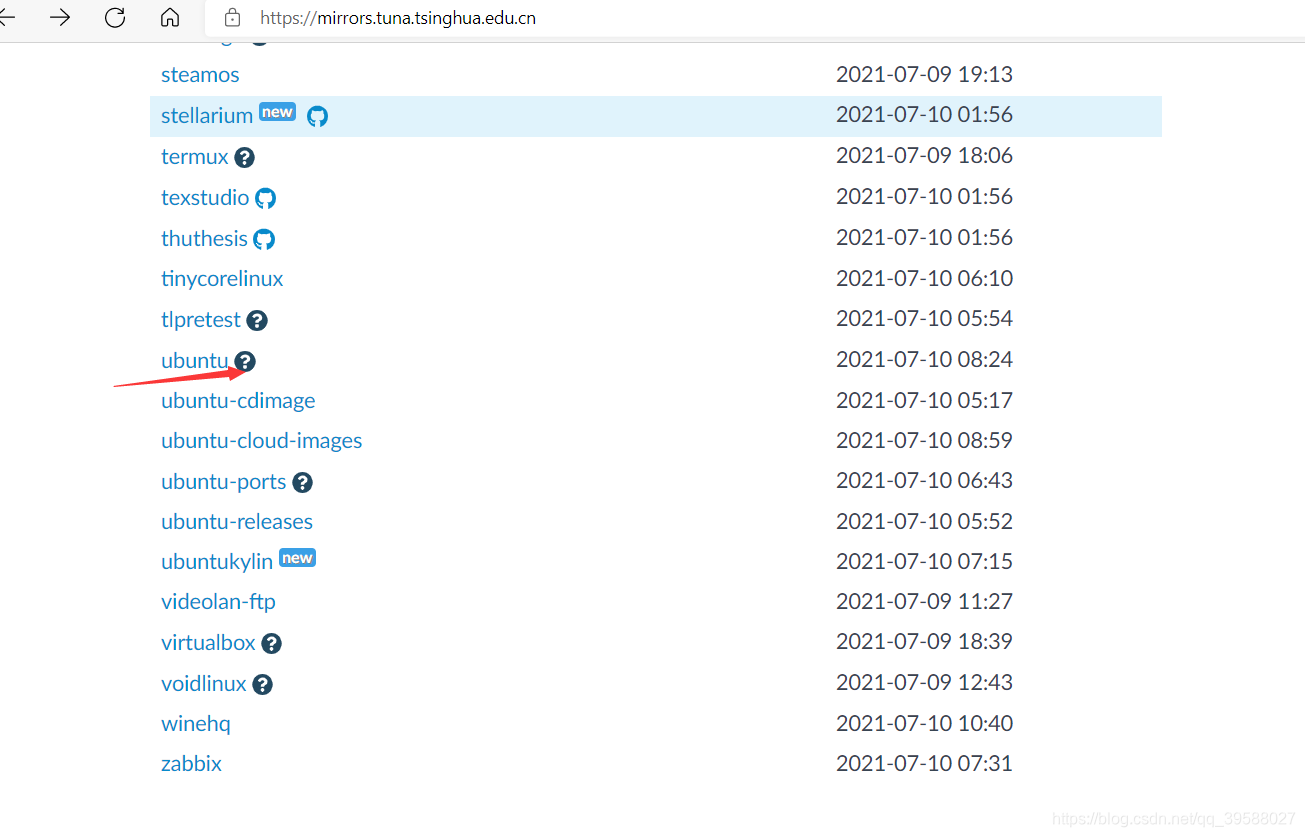Open help icon next to virtualbox

point(271,643)
